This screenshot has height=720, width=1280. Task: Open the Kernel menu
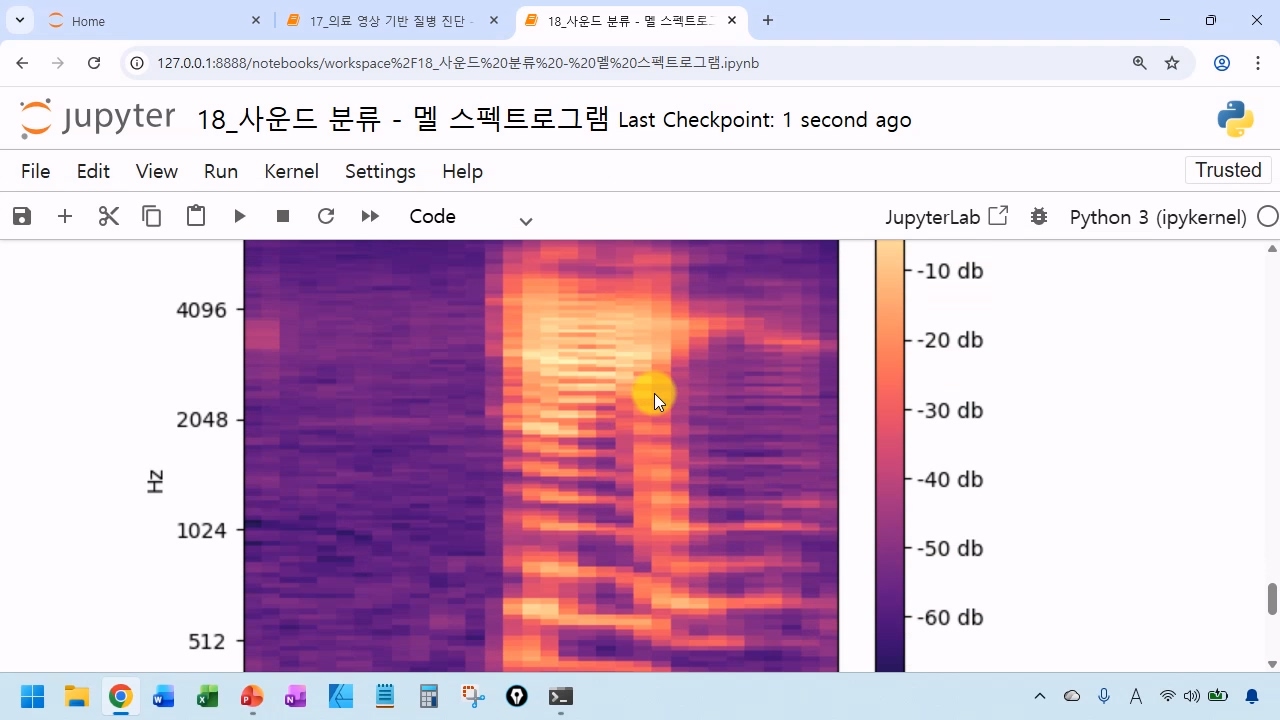tap(292, 171)
